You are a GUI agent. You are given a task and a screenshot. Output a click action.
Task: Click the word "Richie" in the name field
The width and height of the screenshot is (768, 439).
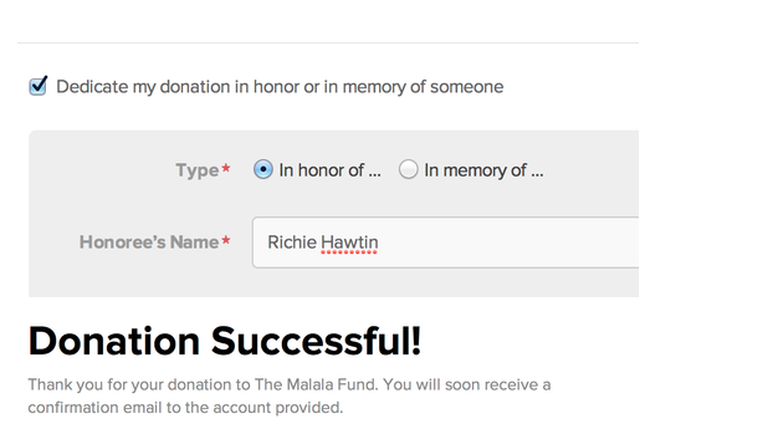[x=292, y=242]
